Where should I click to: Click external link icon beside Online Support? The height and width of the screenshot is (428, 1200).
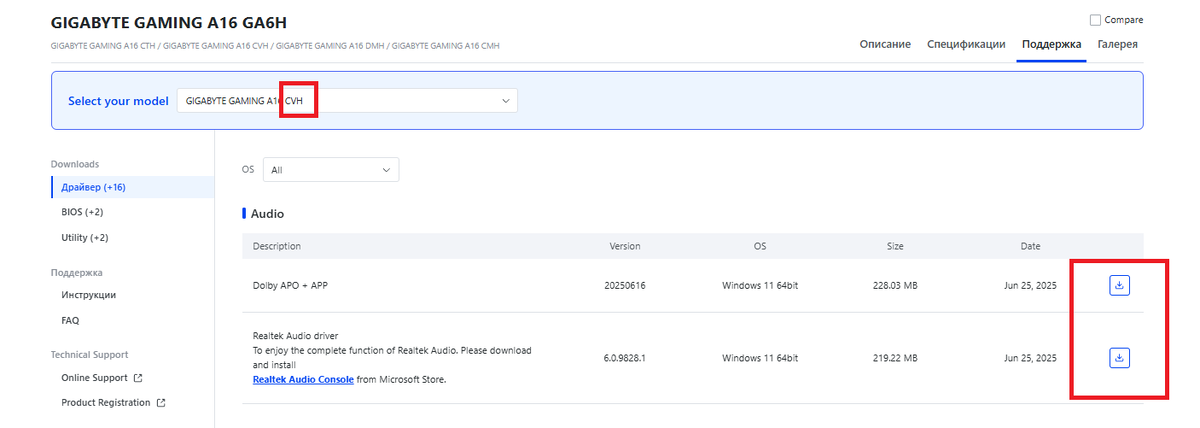point(138,378)
